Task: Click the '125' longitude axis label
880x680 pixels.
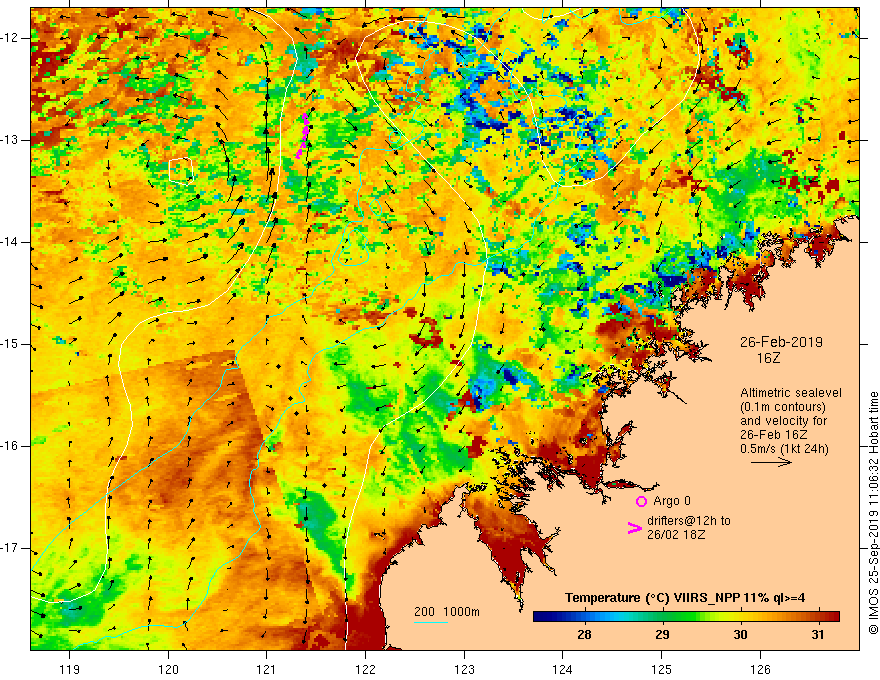Action: click(x=662, y=669)
